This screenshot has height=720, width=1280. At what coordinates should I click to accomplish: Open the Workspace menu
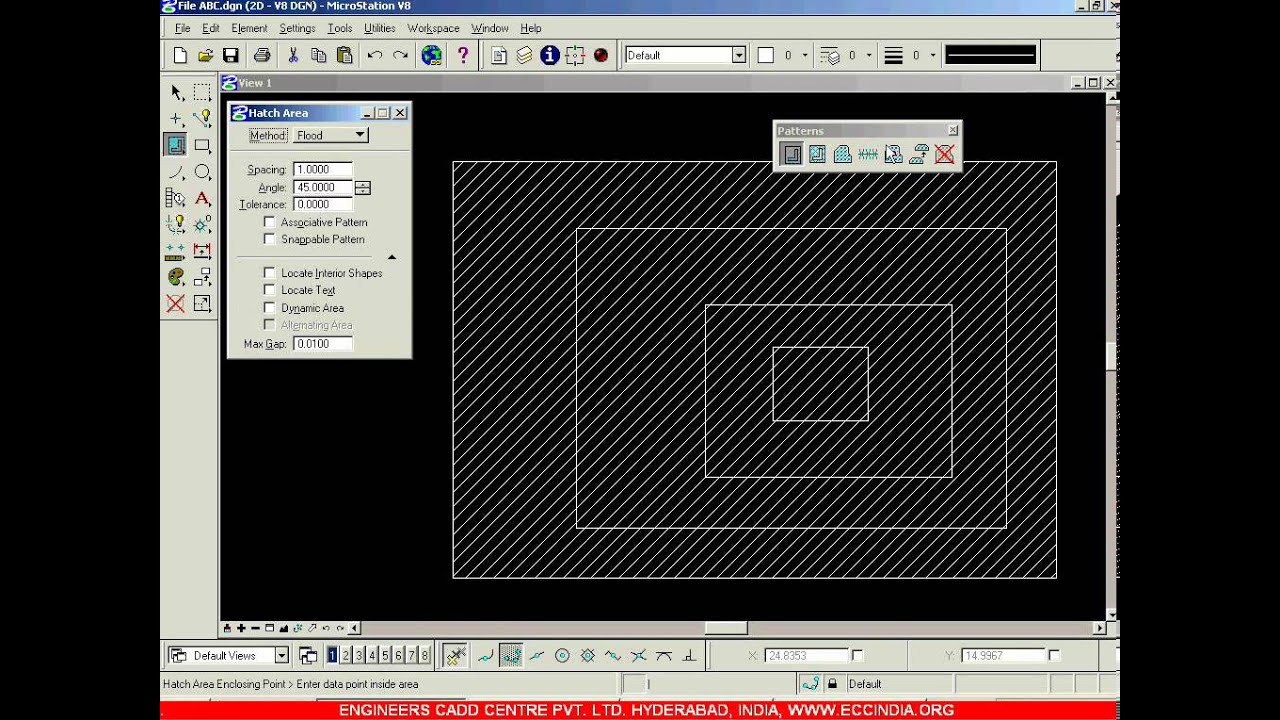(433, 29)
